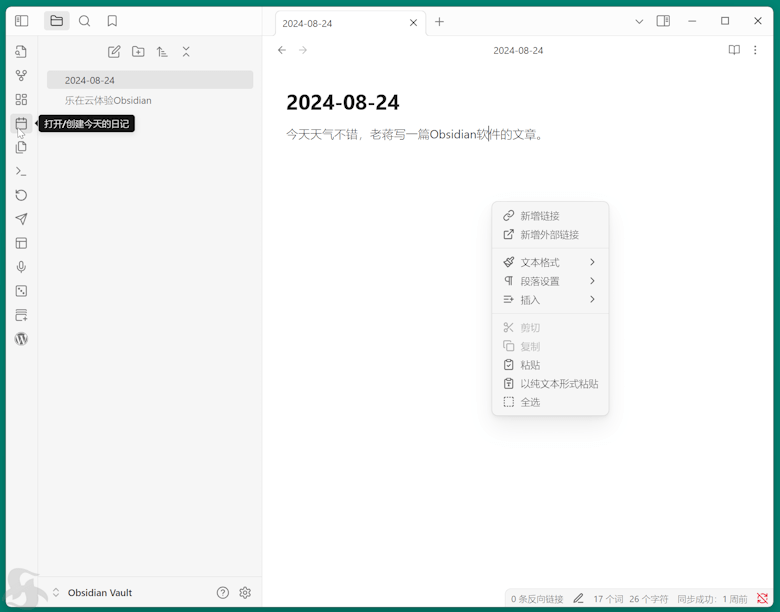Open command palette terminal icon
The image size is (780, 612).
pos(21,171)
